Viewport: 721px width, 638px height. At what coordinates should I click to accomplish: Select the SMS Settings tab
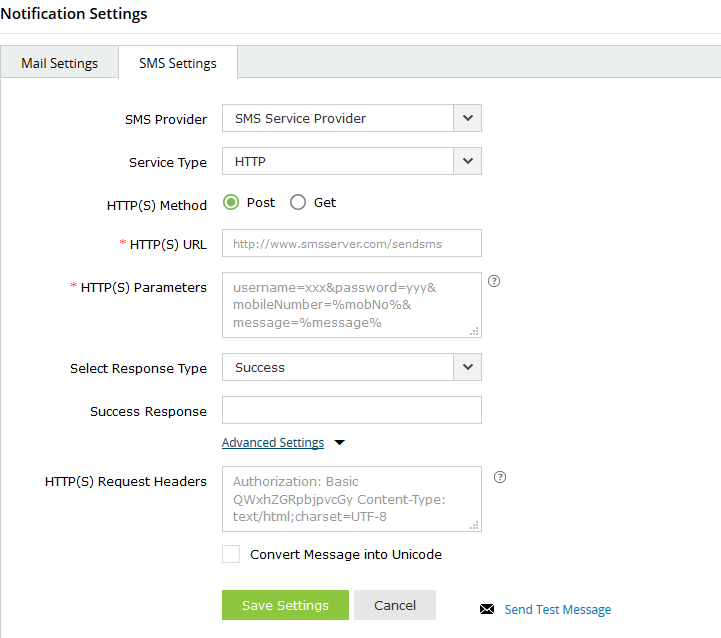coord(178,63)
